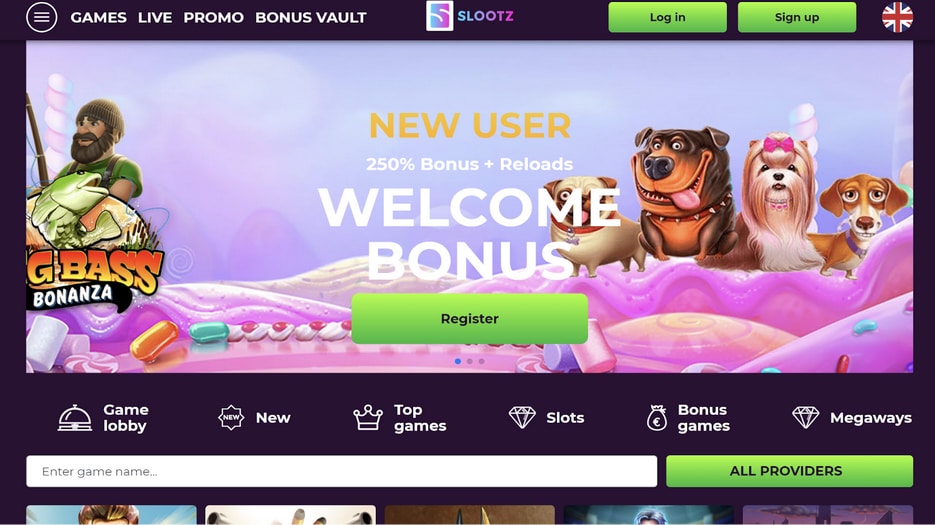
Task: Expand the ALL PROVIDERS list
Action: coord(789,471)
